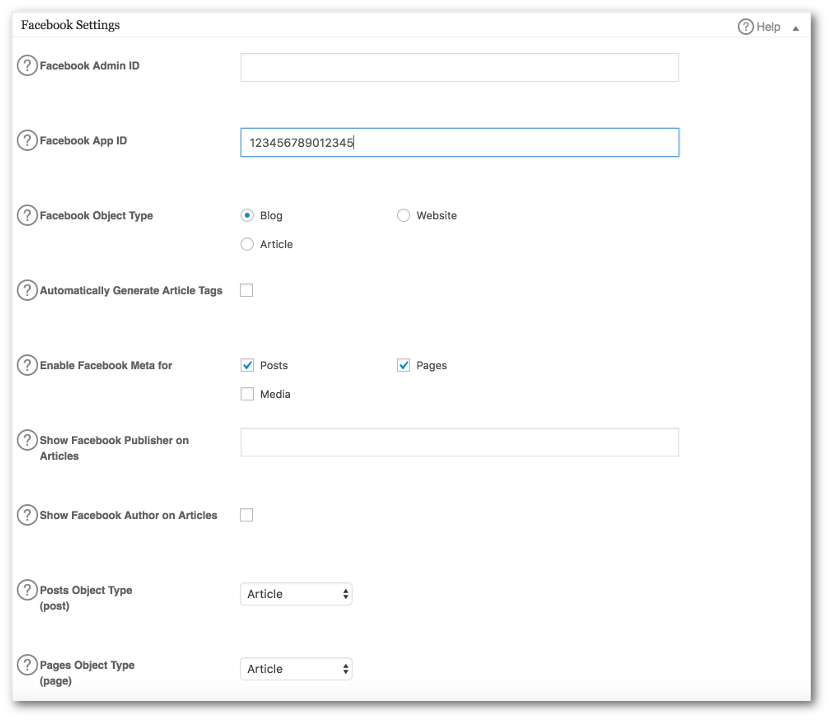830x720 pixels.
Task: Focus the Facebook Publisher on Articles field
Action: point(459,442)
